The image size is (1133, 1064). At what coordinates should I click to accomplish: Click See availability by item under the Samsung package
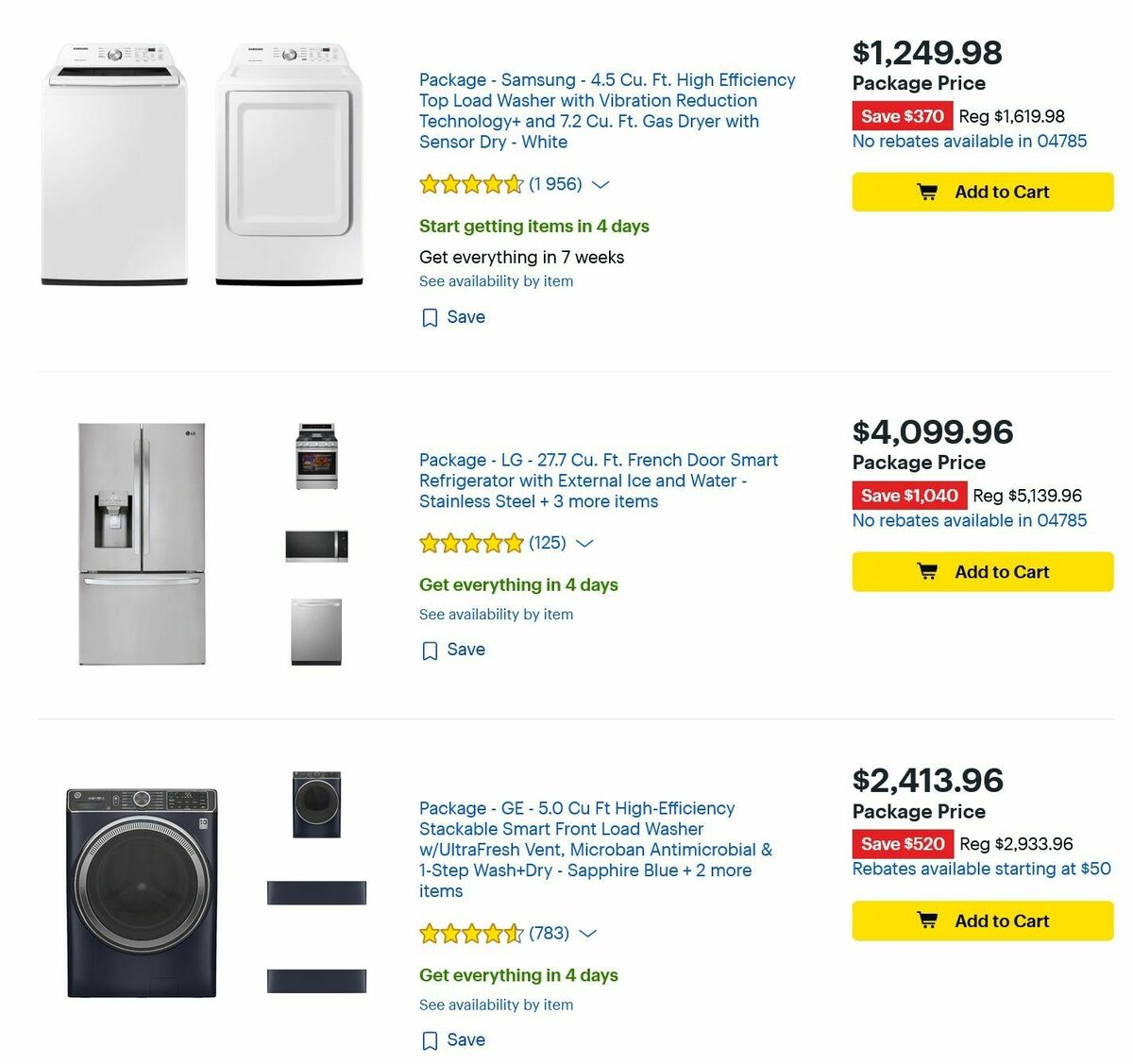click(496, 280)
